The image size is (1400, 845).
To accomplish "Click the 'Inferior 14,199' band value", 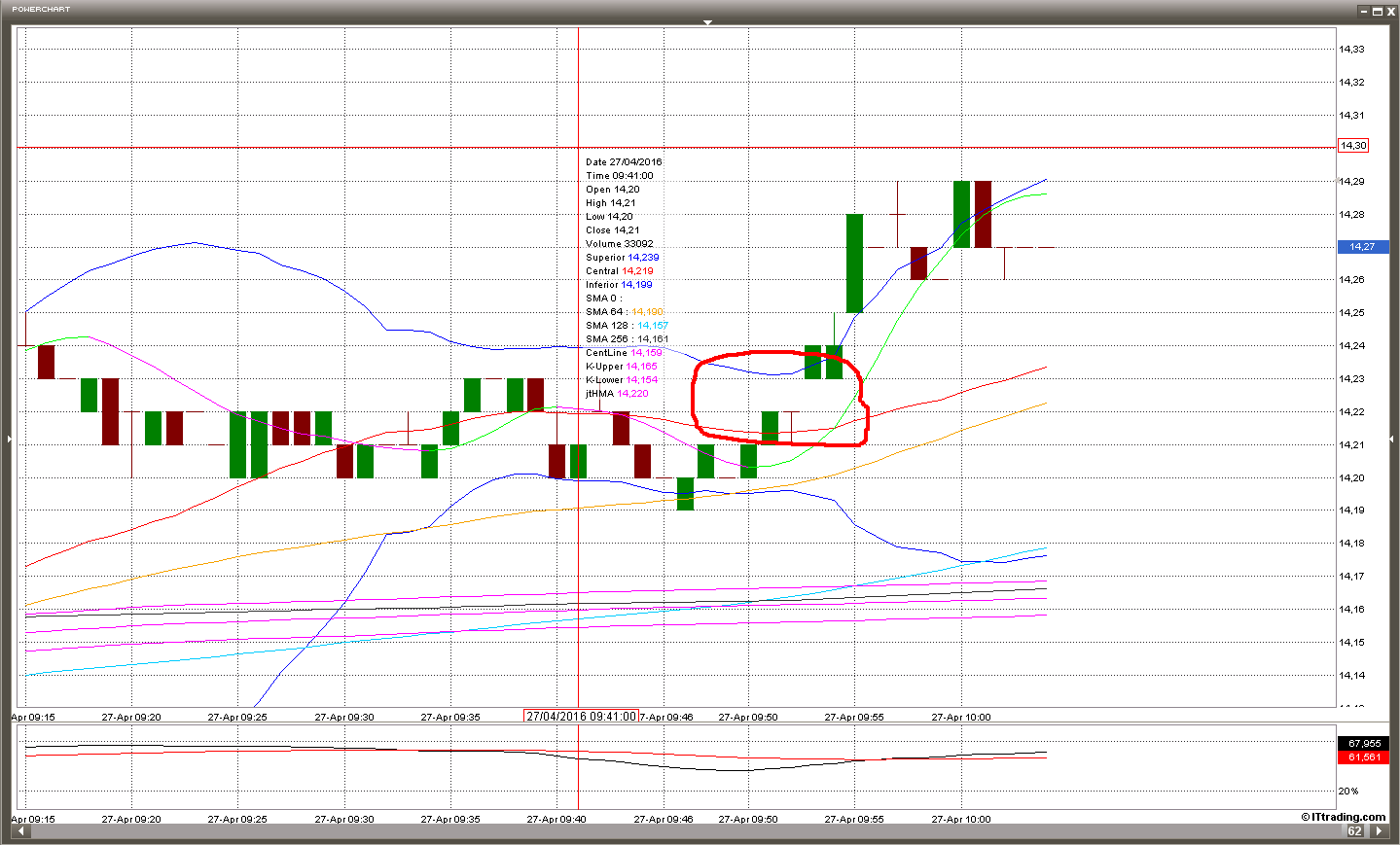I will pyautogui.click(x=619, y=285).
